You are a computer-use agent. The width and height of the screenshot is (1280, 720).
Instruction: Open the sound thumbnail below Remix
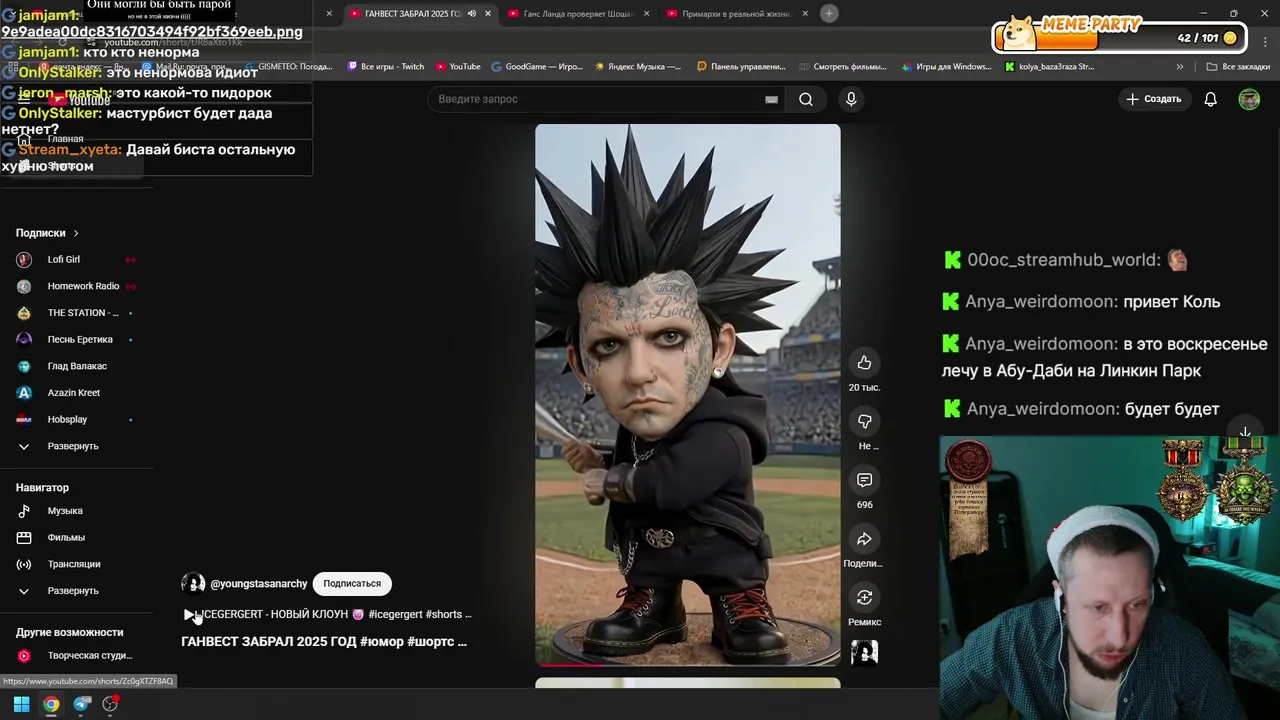[864, 652]
